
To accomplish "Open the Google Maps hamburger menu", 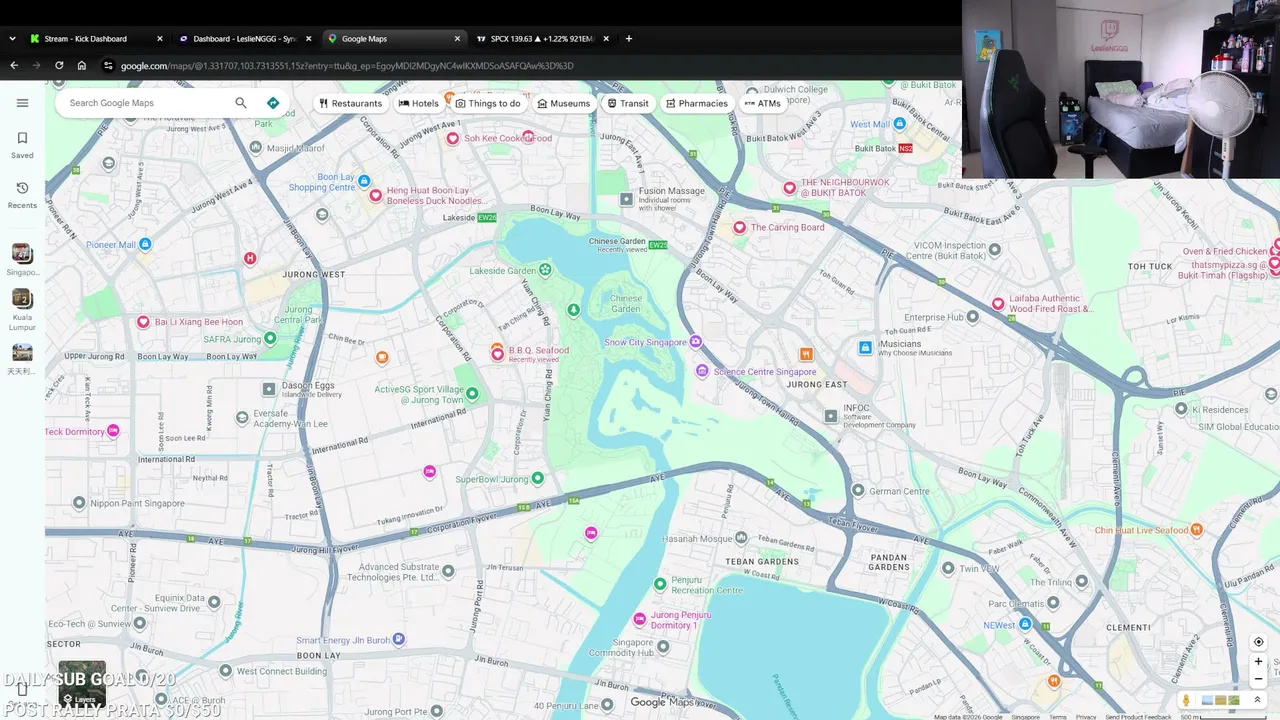I will (22, 103).
